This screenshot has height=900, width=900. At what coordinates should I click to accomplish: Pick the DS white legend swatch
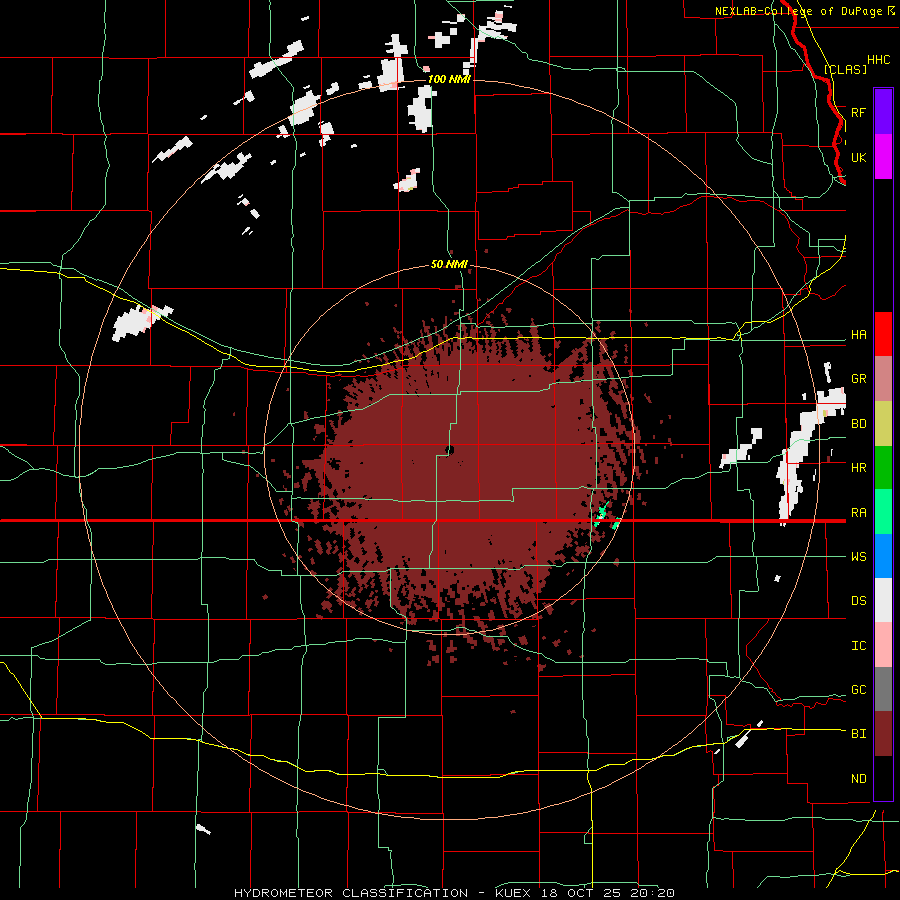883,600
